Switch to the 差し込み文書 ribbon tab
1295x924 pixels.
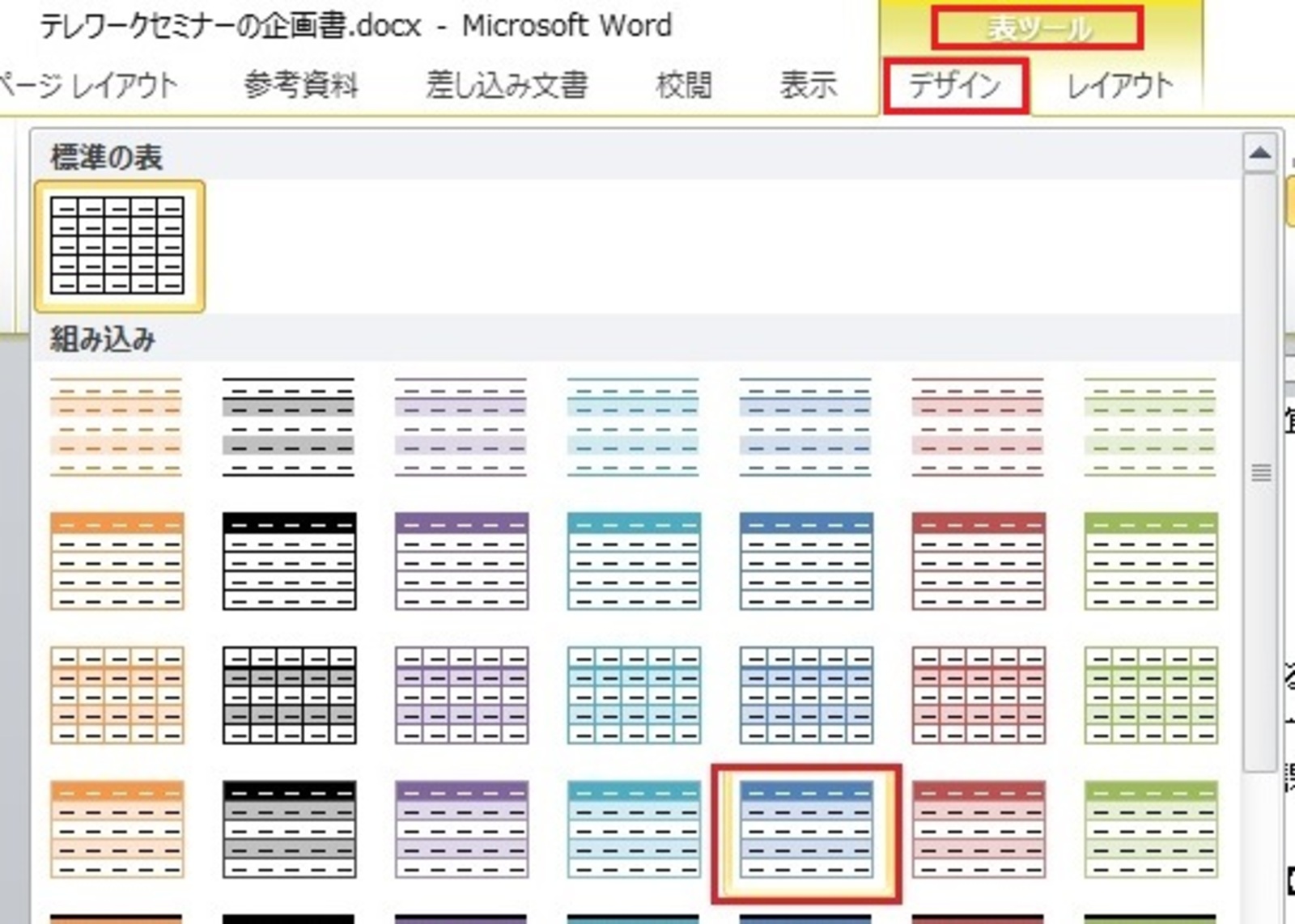pos(507,85)
